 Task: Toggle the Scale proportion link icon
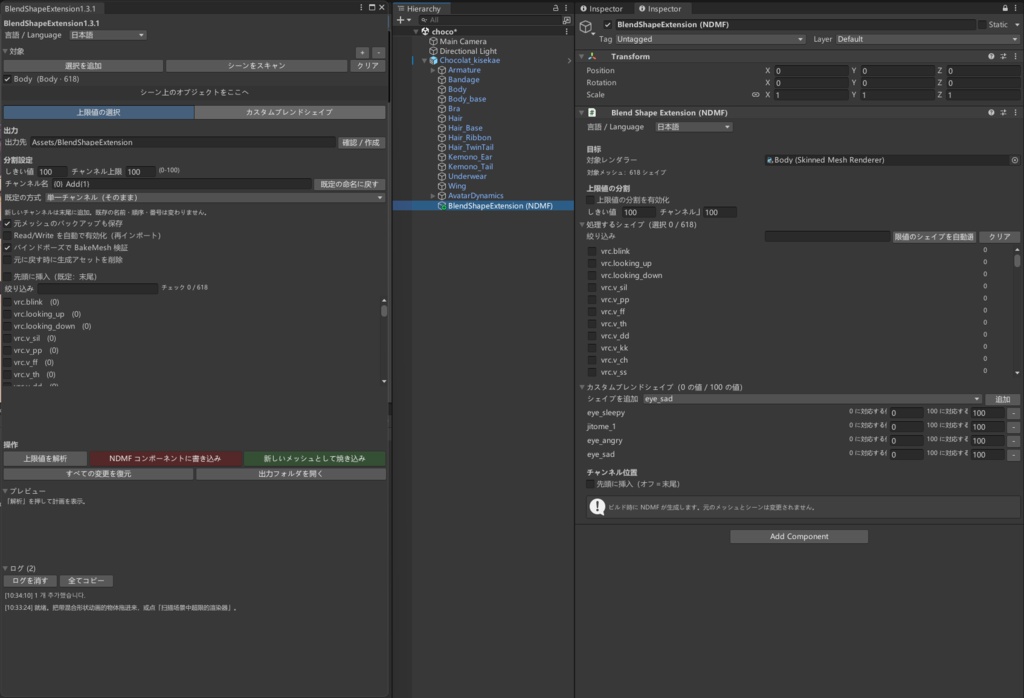(x=756, y=95)
